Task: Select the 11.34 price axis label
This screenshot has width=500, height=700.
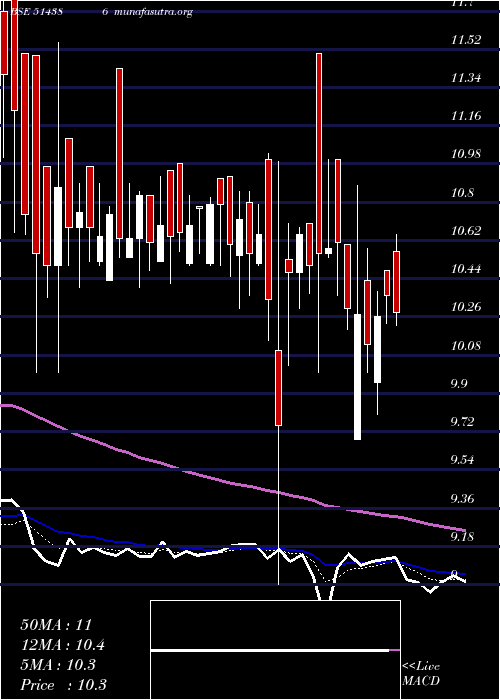Action: coord(467,78)
